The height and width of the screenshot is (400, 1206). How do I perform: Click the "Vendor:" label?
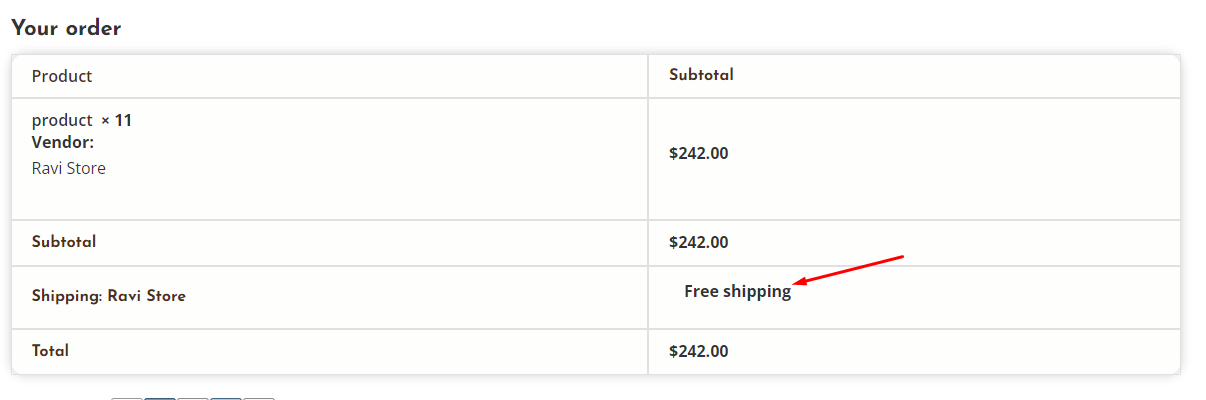click(63, 142)
